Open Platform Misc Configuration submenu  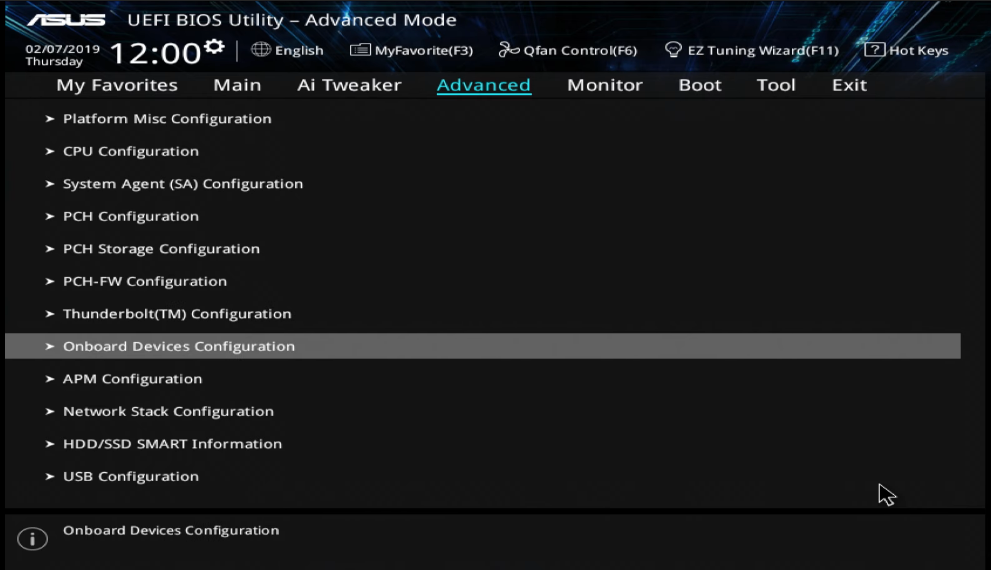[x=167, y=119]
